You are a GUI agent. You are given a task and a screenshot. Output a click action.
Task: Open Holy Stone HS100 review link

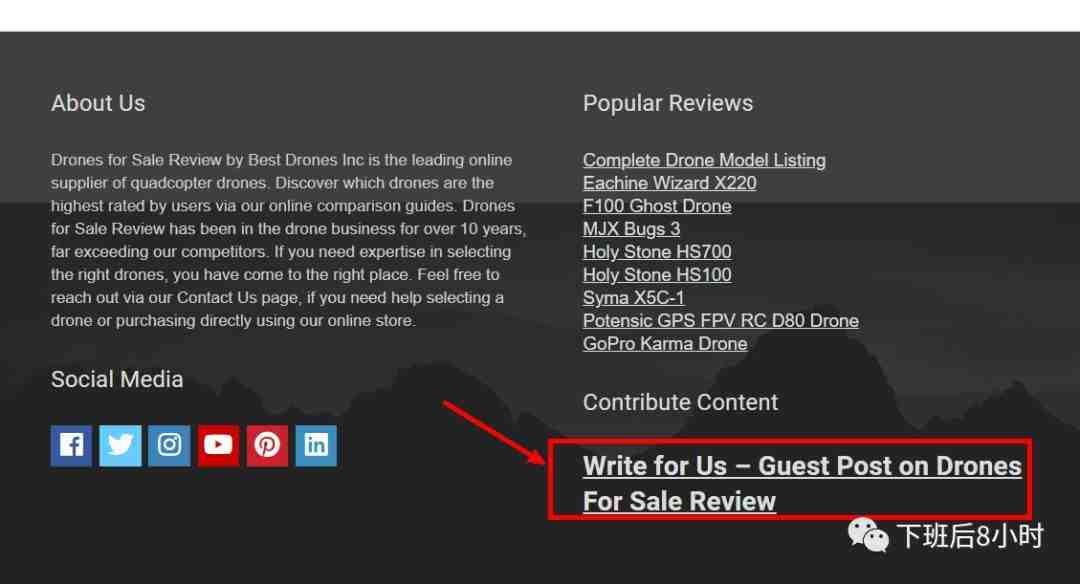657,275
